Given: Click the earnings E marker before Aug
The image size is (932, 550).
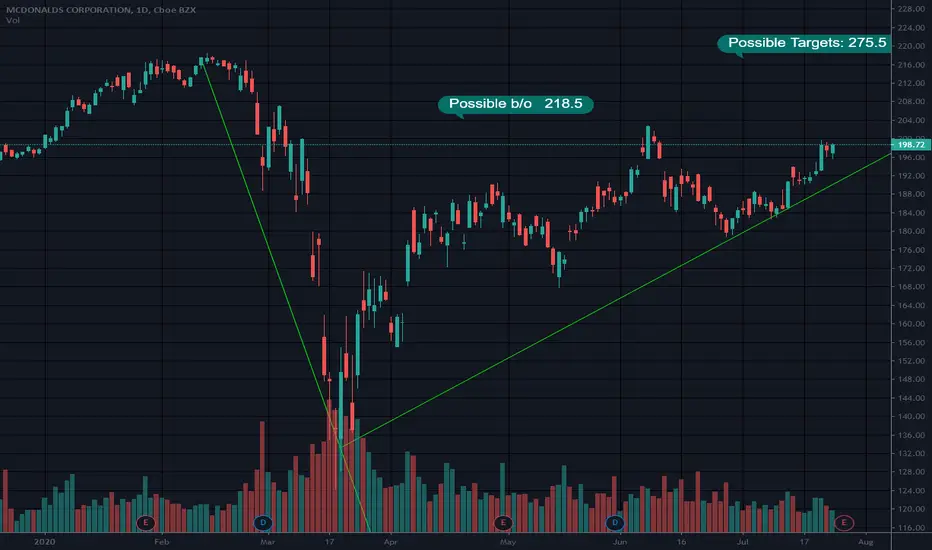Looking at the screenshot, I should 843,523.
